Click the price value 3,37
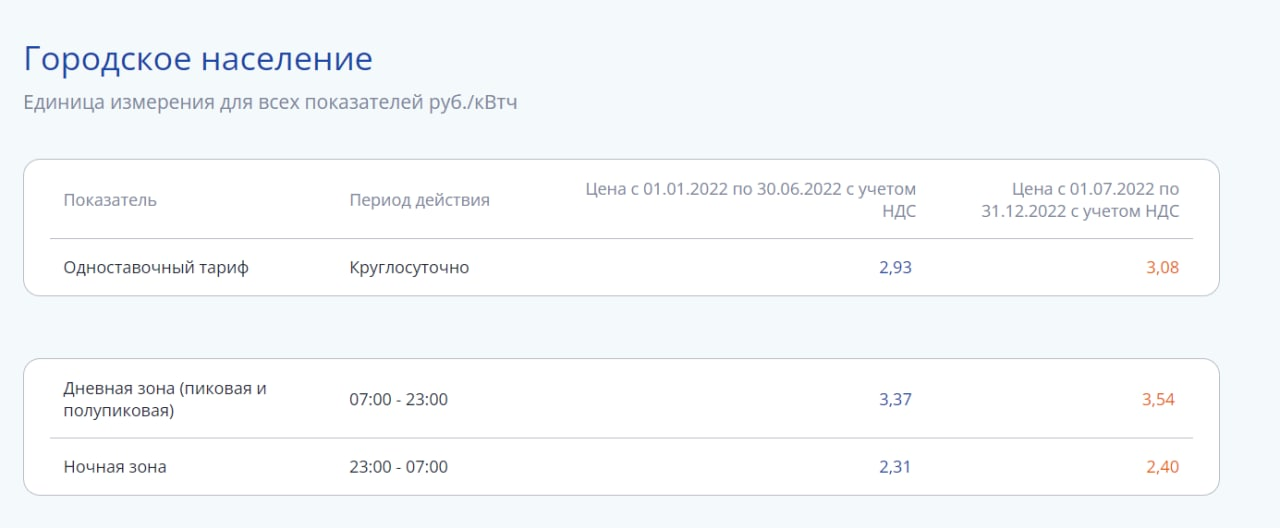The image size is (1280, 528). (x=895, y=400)
